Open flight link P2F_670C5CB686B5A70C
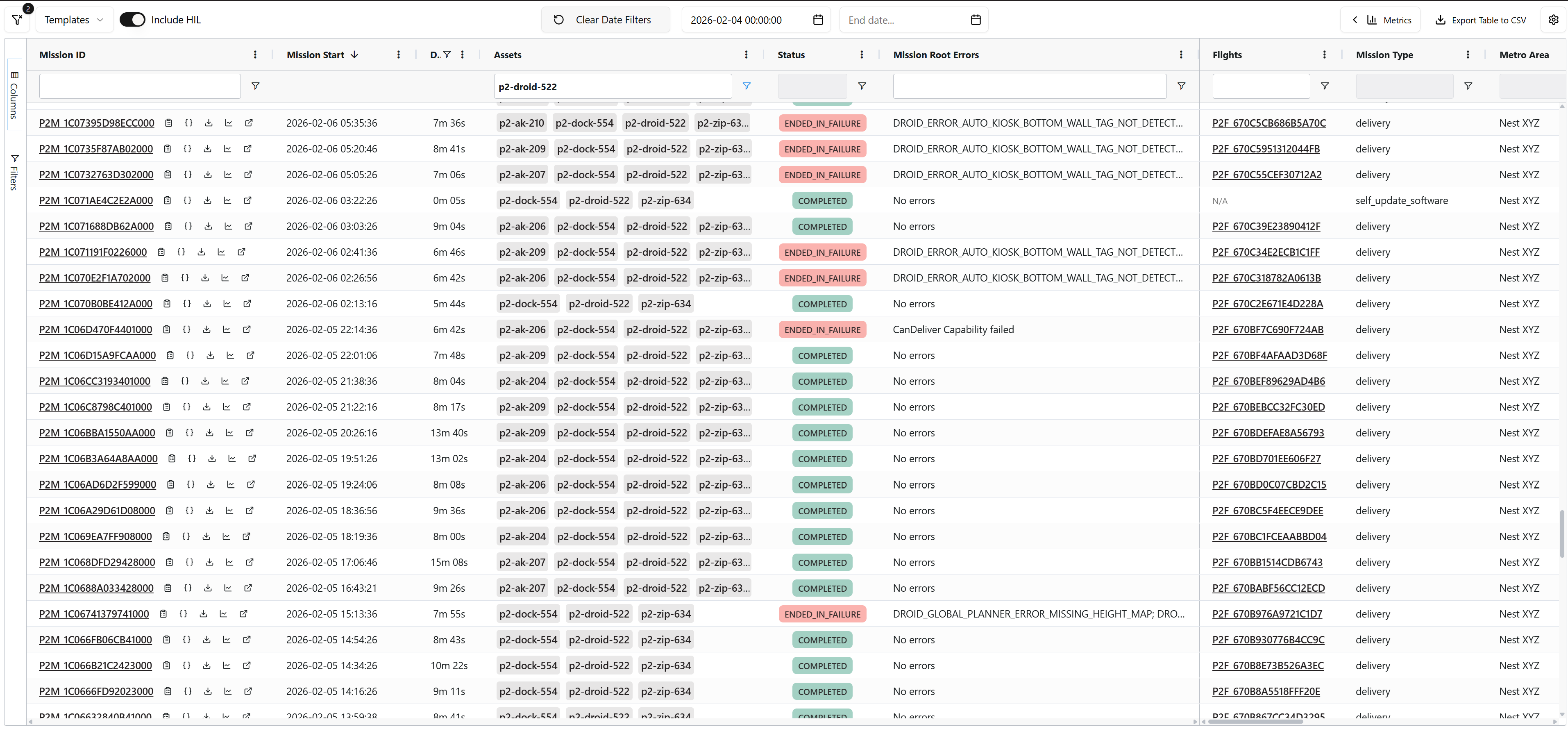 pos(1268,123)
